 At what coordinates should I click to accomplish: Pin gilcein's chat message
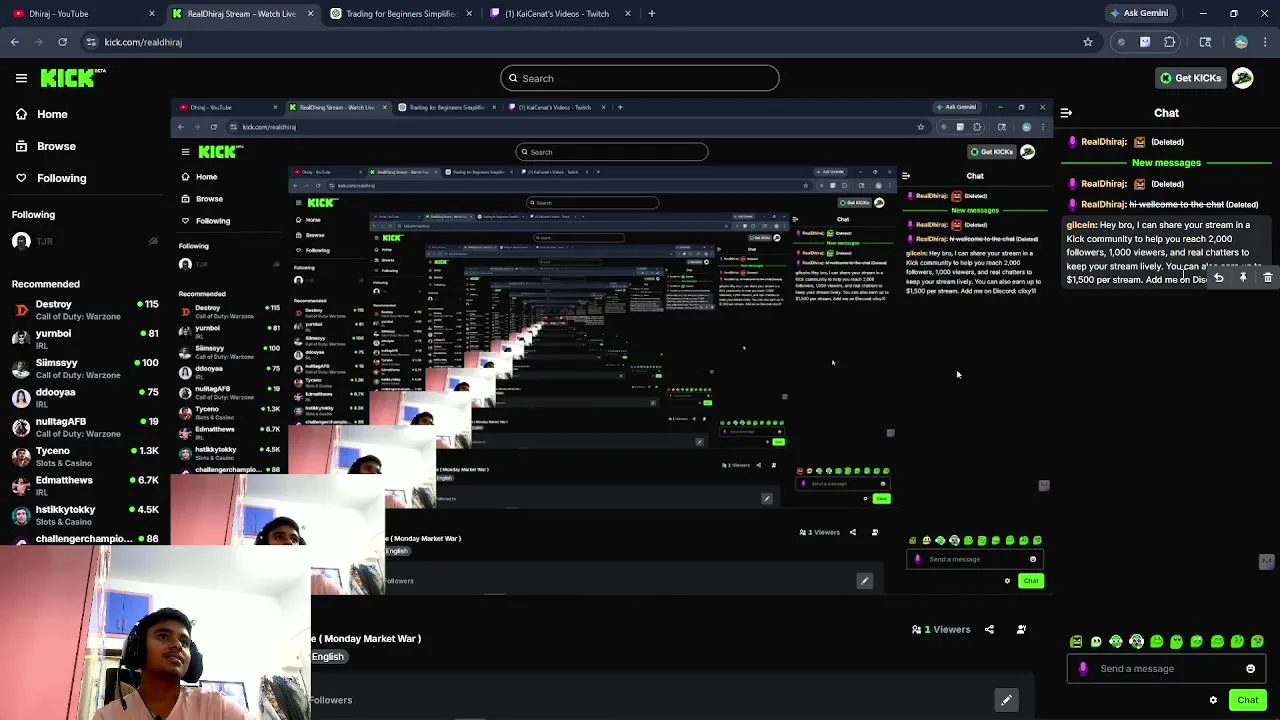(1243, 278)
